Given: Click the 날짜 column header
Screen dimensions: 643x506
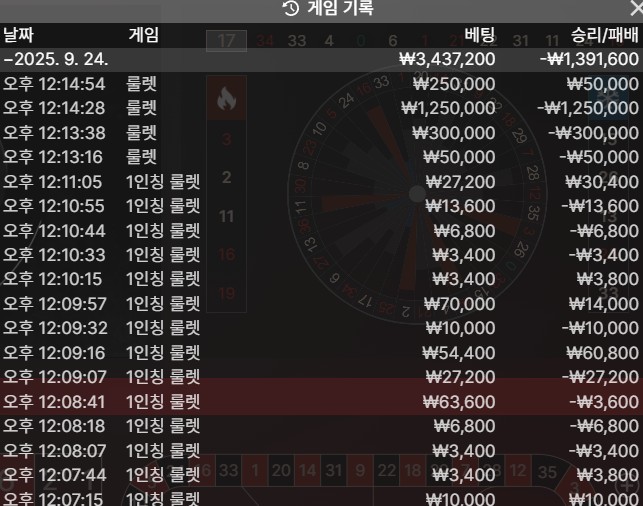Looking at the screenshot, I should point(18,34).
